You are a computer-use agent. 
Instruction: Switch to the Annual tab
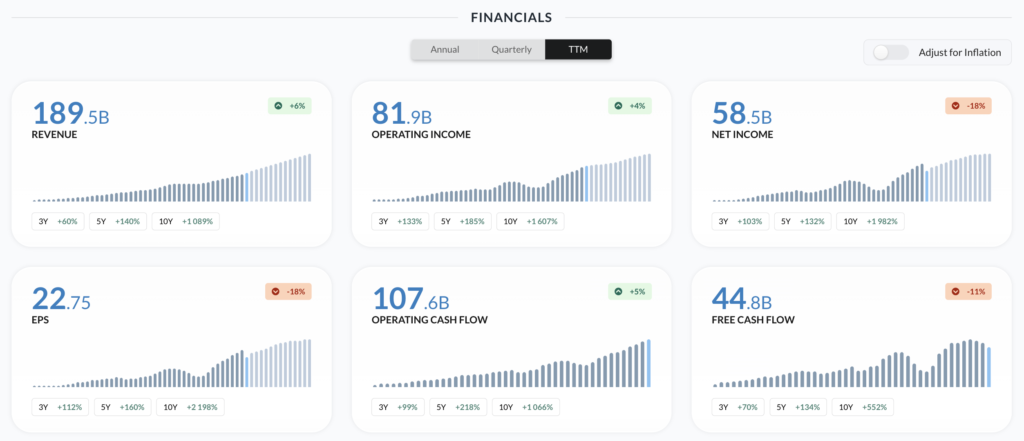[x=444, y=49]
